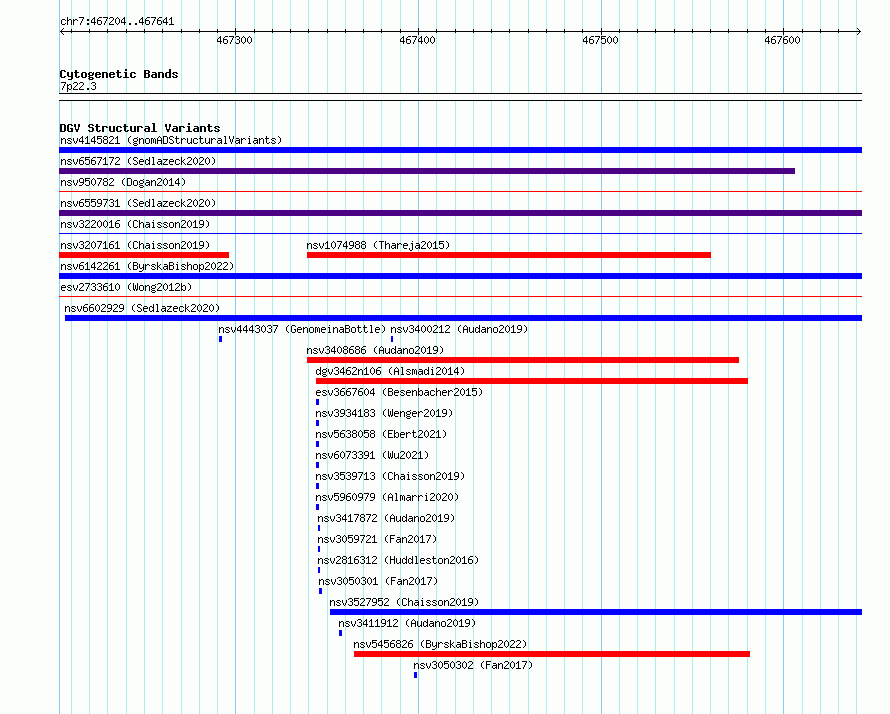The width and height of the screenshot is (890, 714).
Task: Select nsv6559731 (Sedlazeck2020) label
Action: point(138,203)
